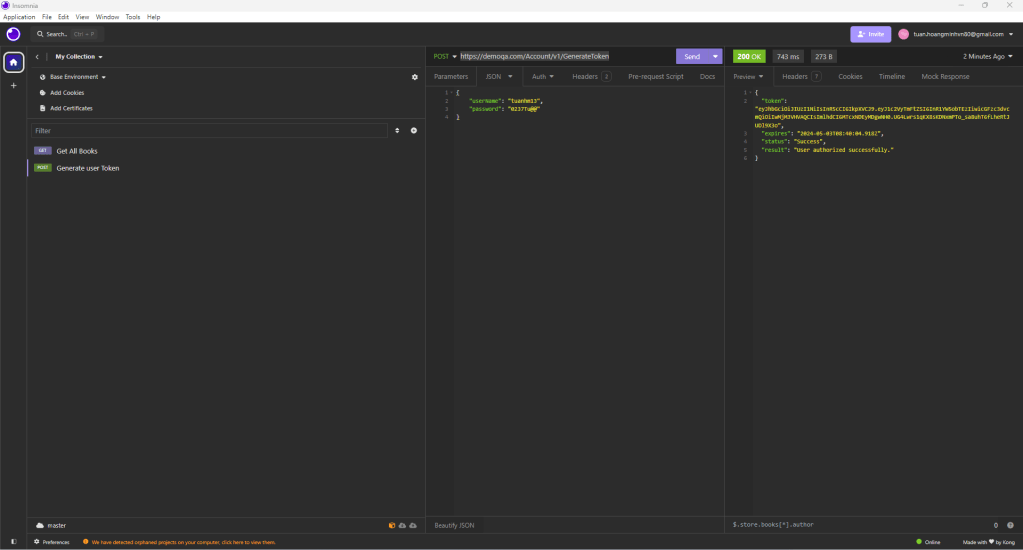The width and height of the screenshot is (1023, 550).
Task: Open the Home project icon in sidebar
Action: click(13, 62)
